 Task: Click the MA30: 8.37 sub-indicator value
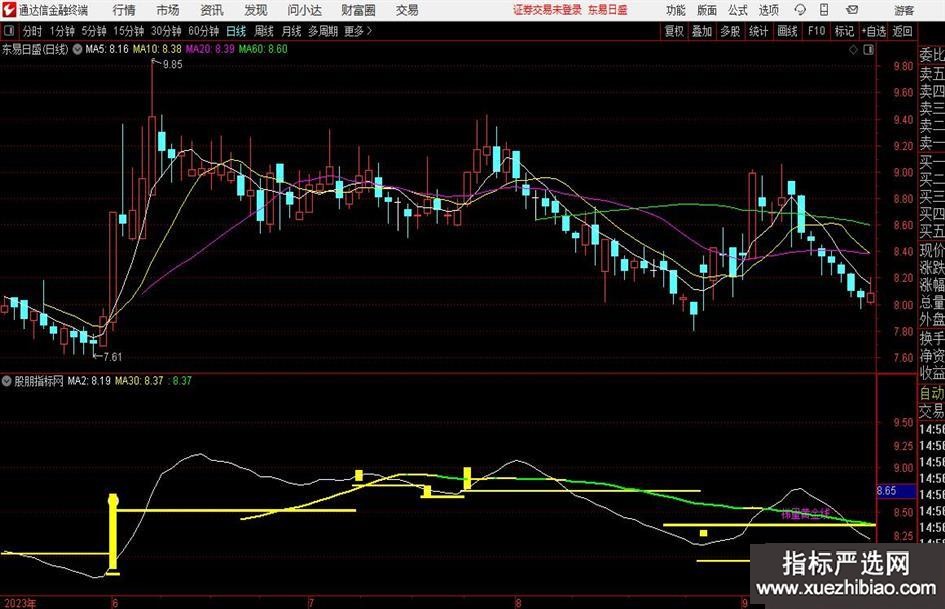(139, 381)
